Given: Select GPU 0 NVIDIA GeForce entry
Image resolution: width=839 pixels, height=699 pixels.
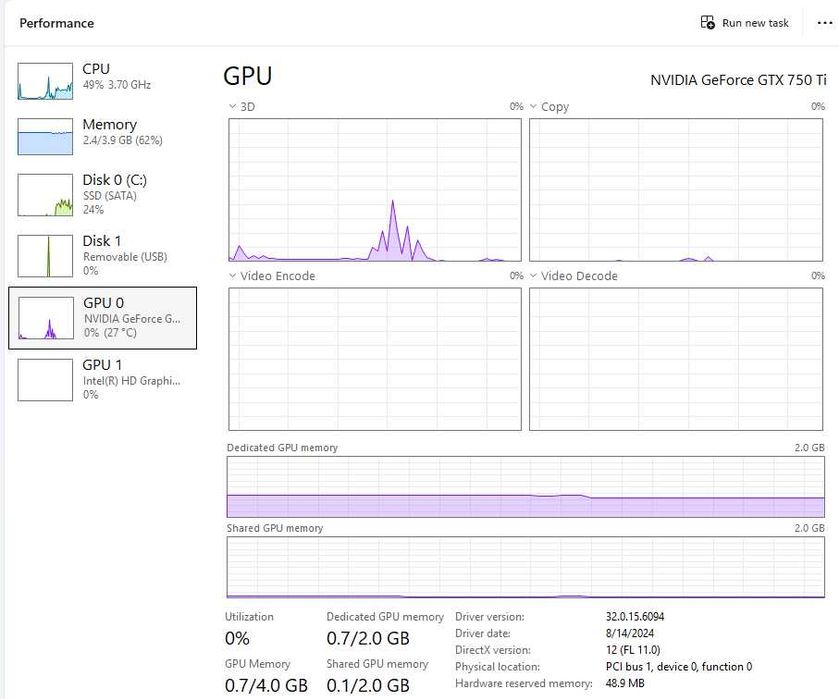Looking at the screenshot, I should point(103,318).
